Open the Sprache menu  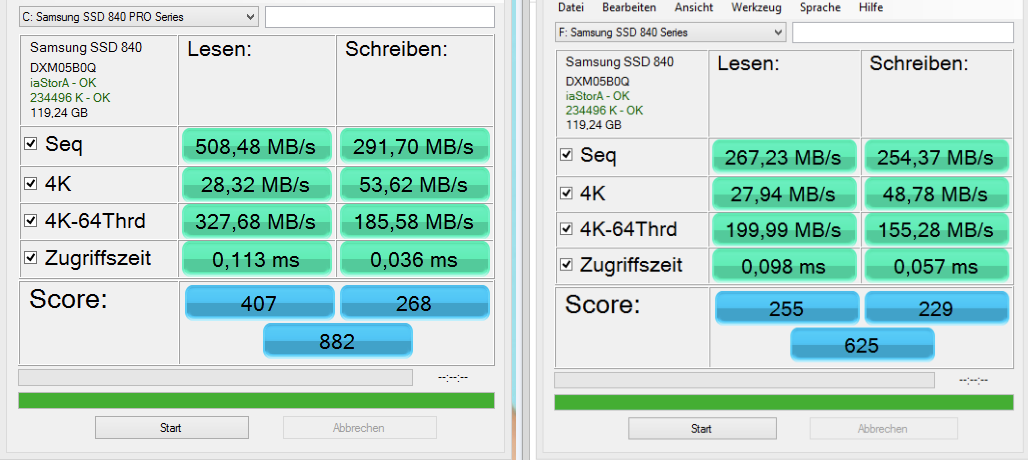point(820,7)
